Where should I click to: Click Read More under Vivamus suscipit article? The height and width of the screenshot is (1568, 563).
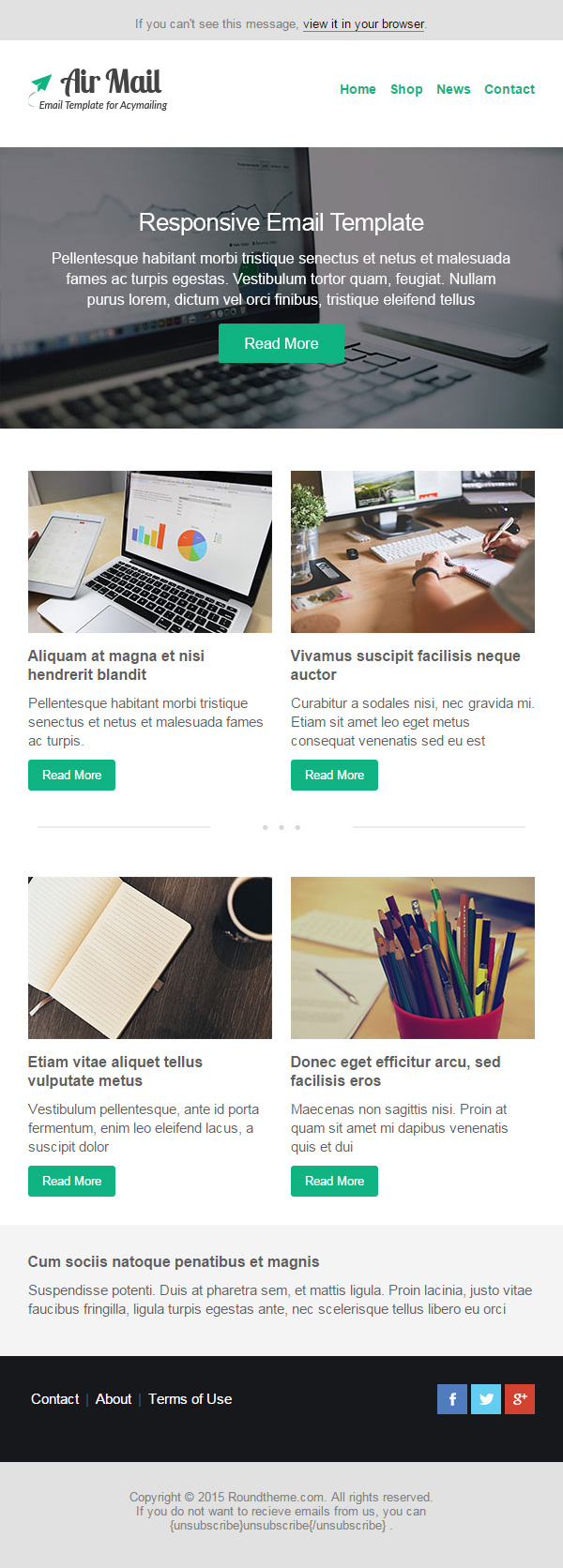334,775
